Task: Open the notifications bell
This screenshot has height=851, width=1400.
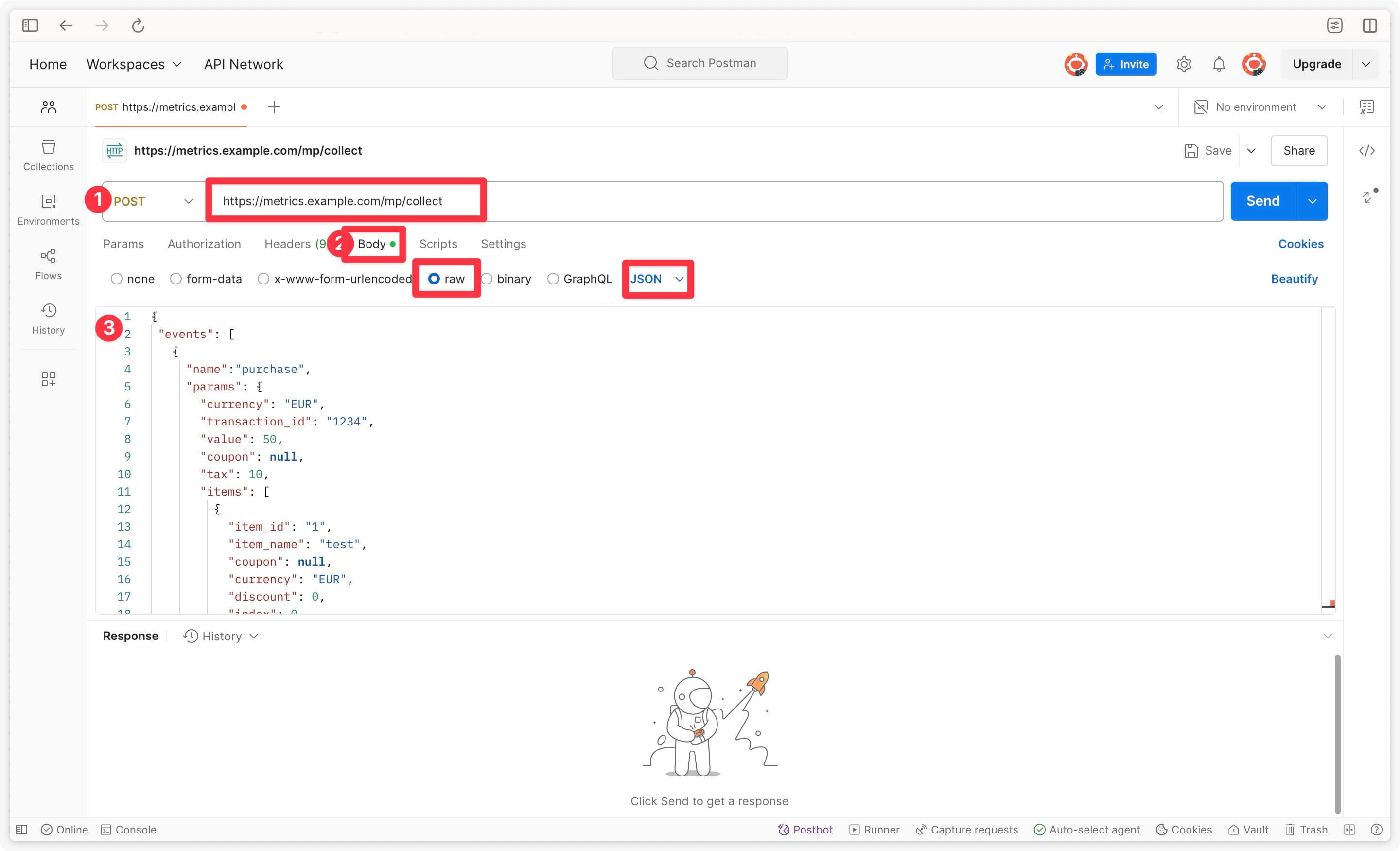Action: pos(1219,64)
